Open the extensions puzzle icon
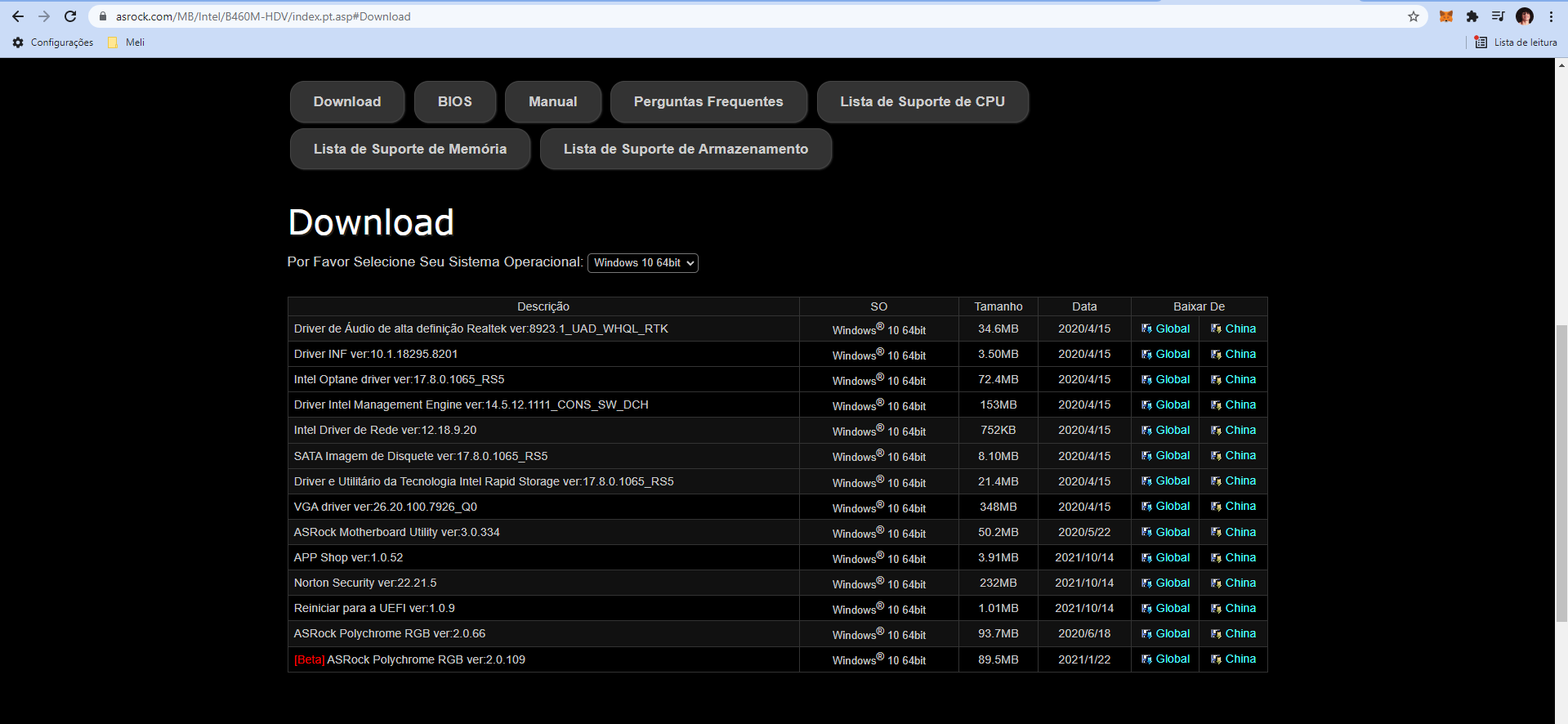 pyautogui.click(x=1472, y=16)
